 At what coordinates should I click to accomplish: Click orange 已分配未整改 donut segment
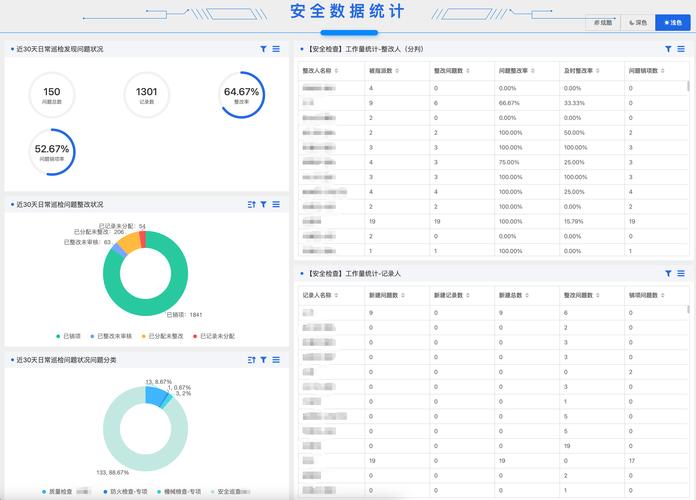[x=130, y=243]
